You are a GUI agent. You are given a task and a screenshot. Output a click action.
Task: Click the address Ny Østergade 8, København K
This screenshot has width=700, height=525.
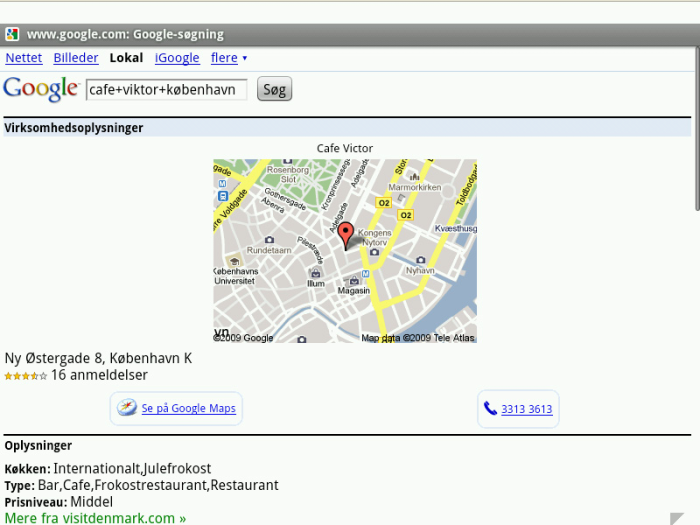pyautogui.click(x=98, y=358)
